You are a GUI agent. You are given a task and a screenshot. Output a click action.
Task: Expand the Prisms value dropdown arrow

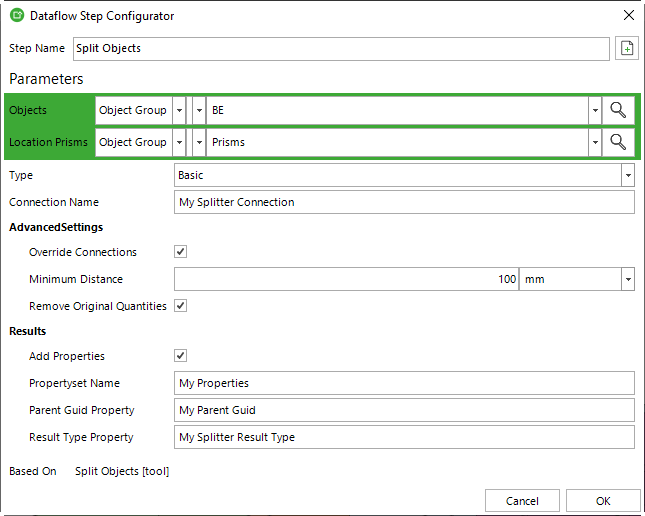pyautogui.click(x=595, y=142)
